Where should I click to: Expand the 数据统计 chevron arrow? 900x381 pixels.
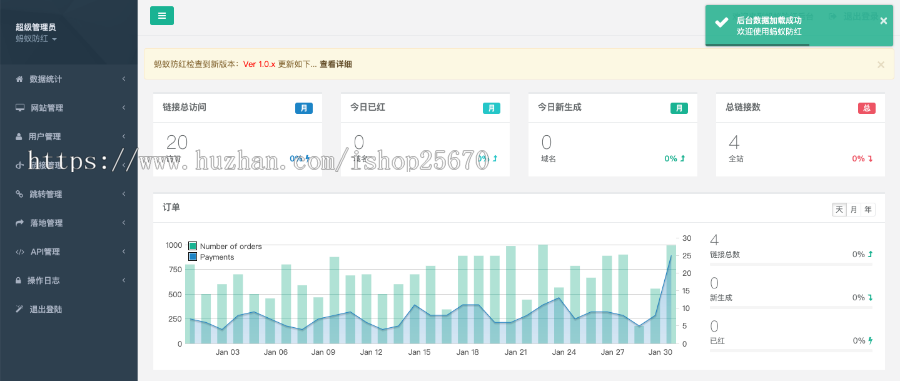[123, 79]
